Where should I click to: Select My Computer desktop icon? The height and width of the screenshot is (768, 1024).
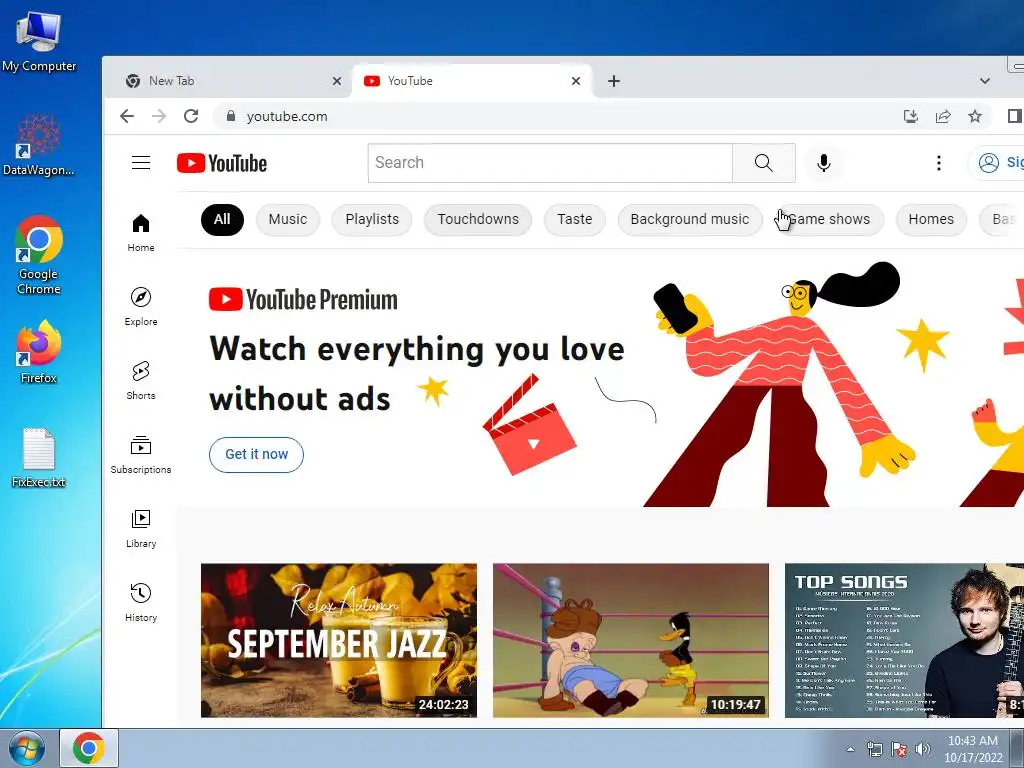(39, 41)
